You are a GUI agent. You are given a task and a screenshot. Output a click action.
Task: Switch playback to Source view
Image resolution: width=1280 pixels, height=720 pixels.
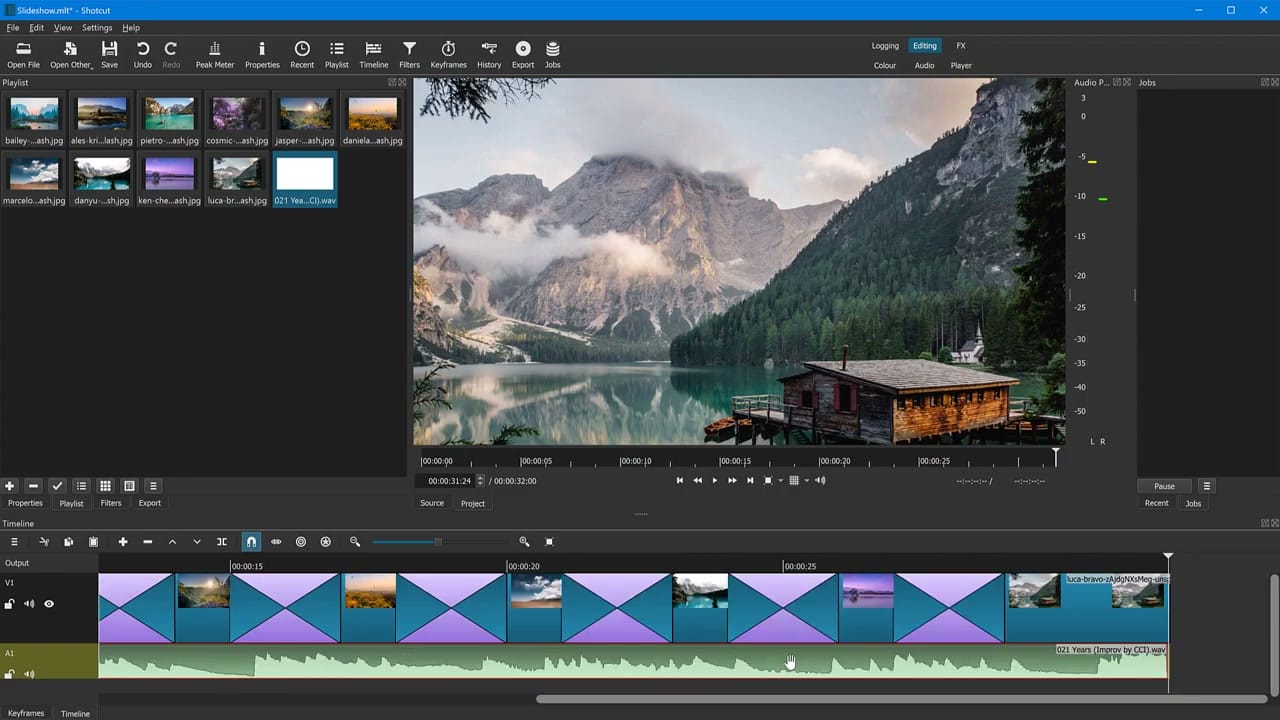click(431, 503)
